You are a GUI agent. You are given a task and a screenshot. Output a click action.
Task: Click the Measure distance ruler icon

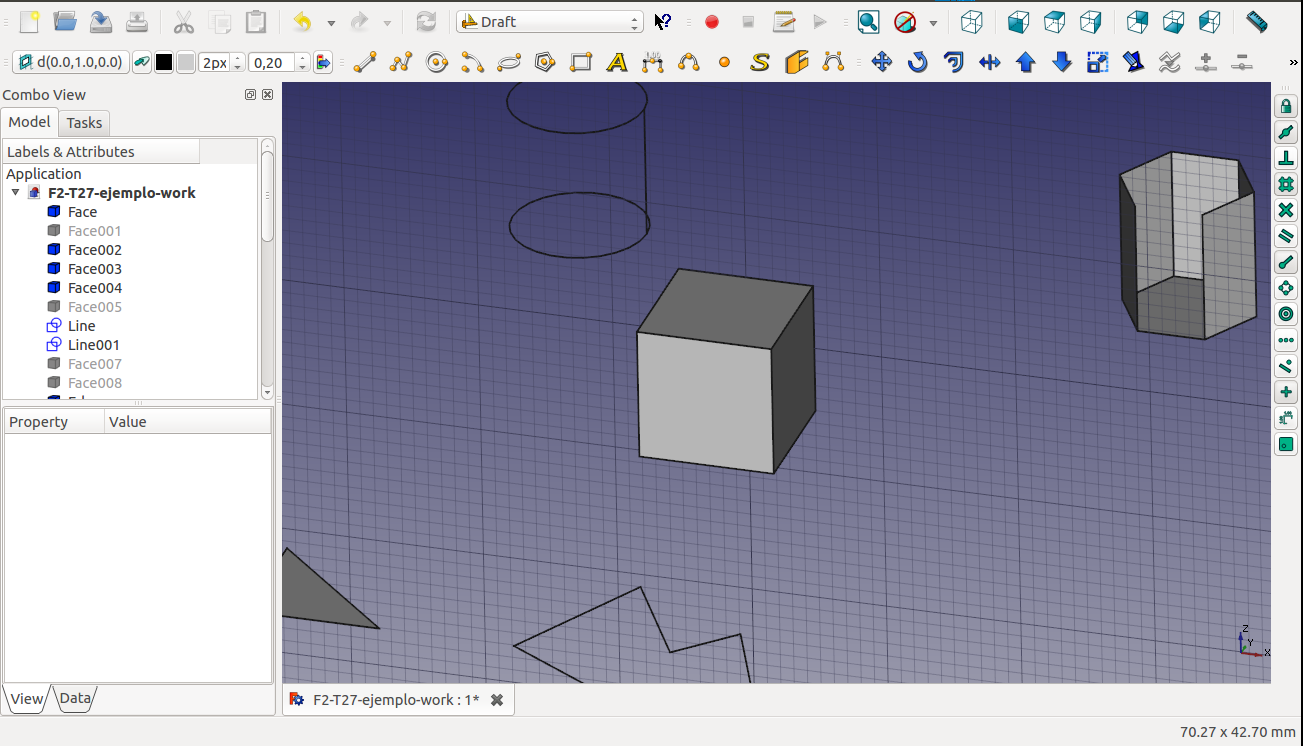click(1257, 21)
